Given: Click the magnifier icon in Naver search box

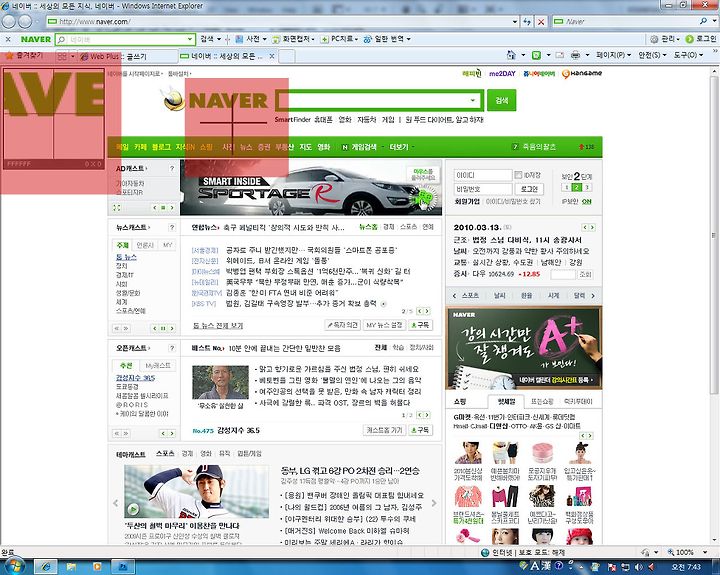Looking at the screenshot, I should [x=62, y=39].
